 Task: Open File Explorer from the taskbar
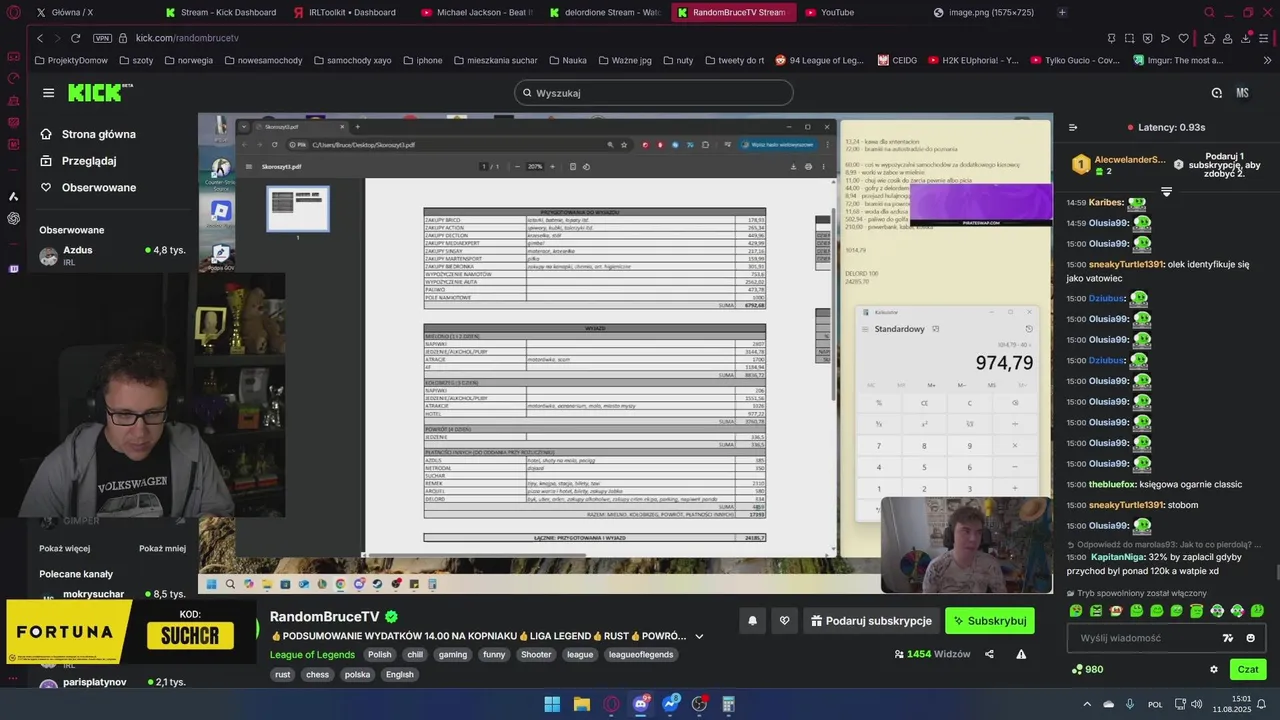pos(581,704)
